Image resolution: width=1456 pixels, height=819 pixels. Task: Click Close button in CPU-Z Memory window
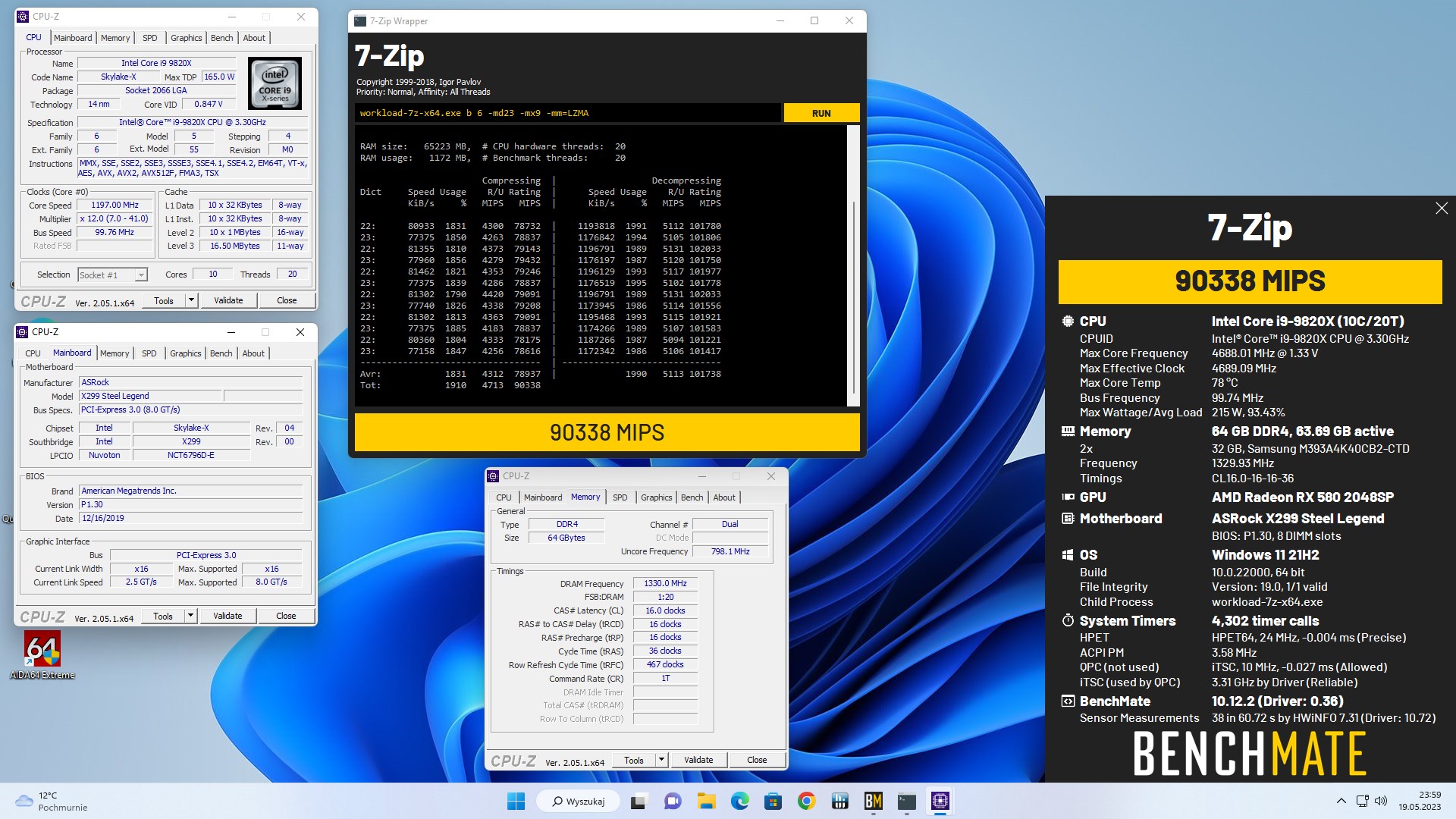(x=757, y=760)
